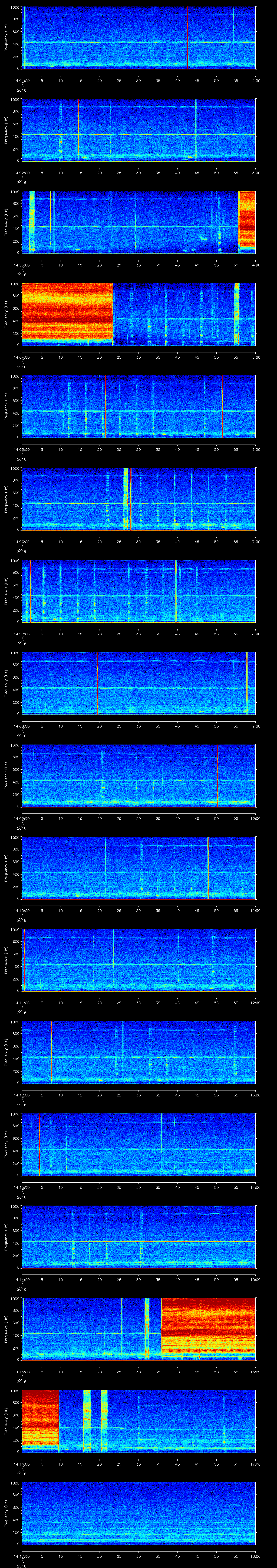Click the red vertical line near 20s in 14:08:00 panel
The image size is (277, 1568).
point(97,683)
